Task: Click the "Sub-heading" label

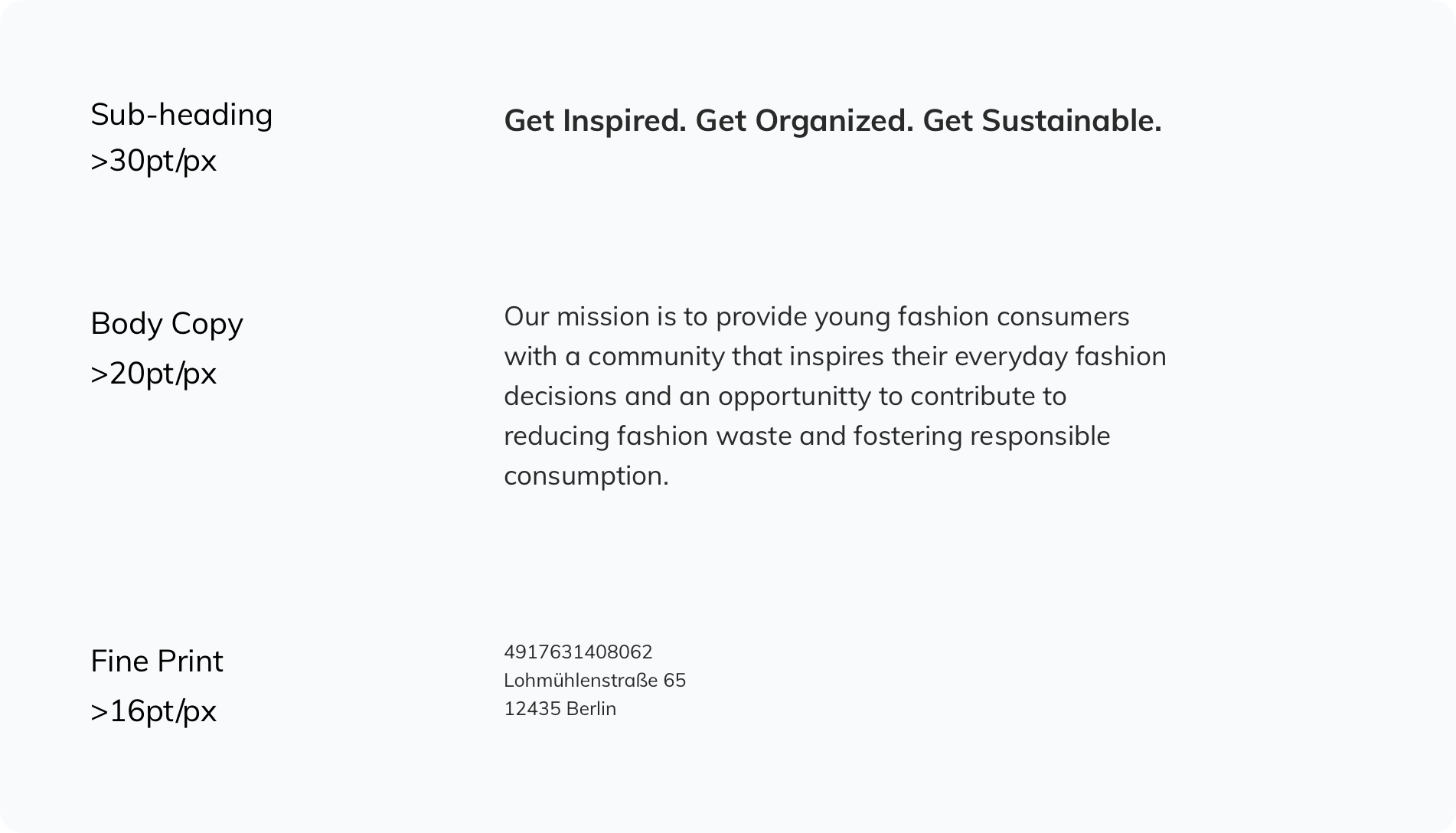Action: pos(181,115)
